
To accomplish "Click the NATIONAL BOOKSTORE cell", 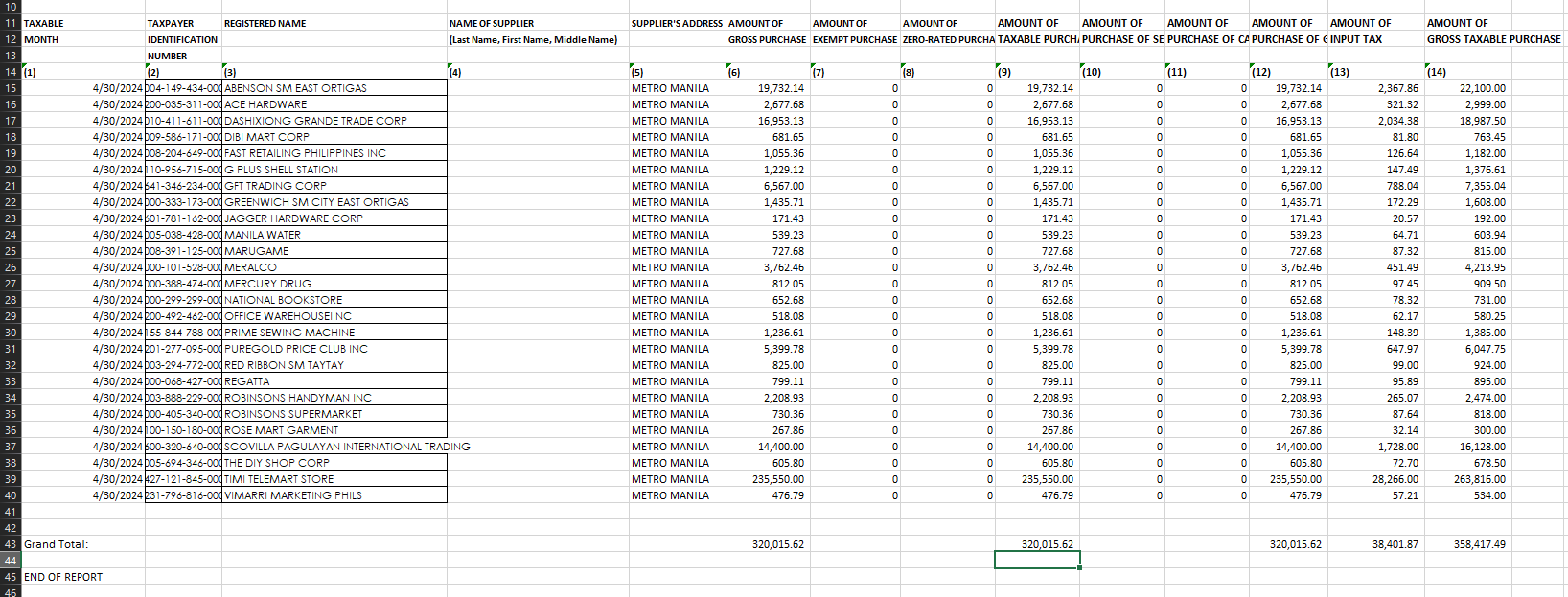I will (334, 300).
